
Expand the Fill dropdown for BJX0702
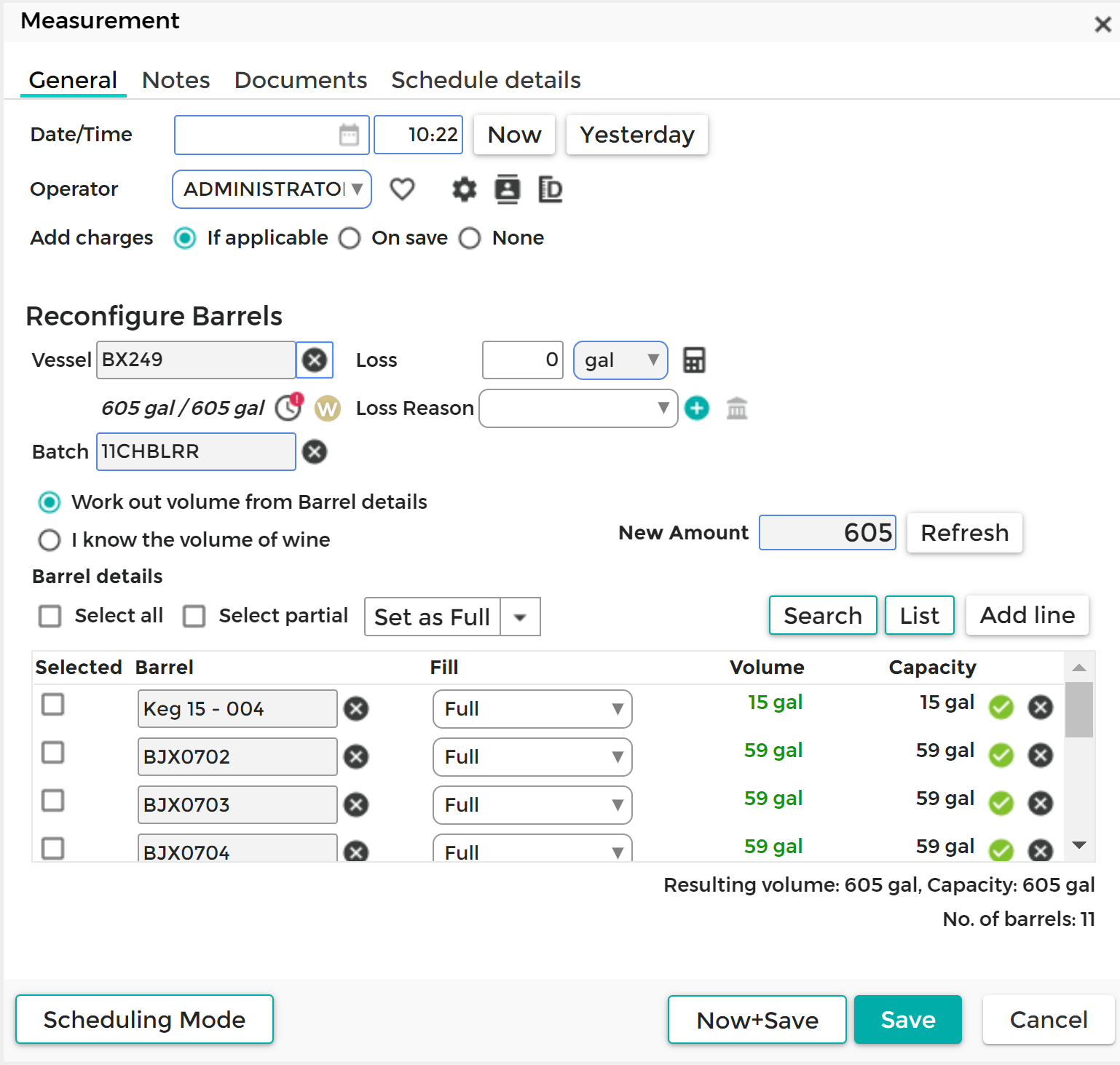(x=532, y=757)
